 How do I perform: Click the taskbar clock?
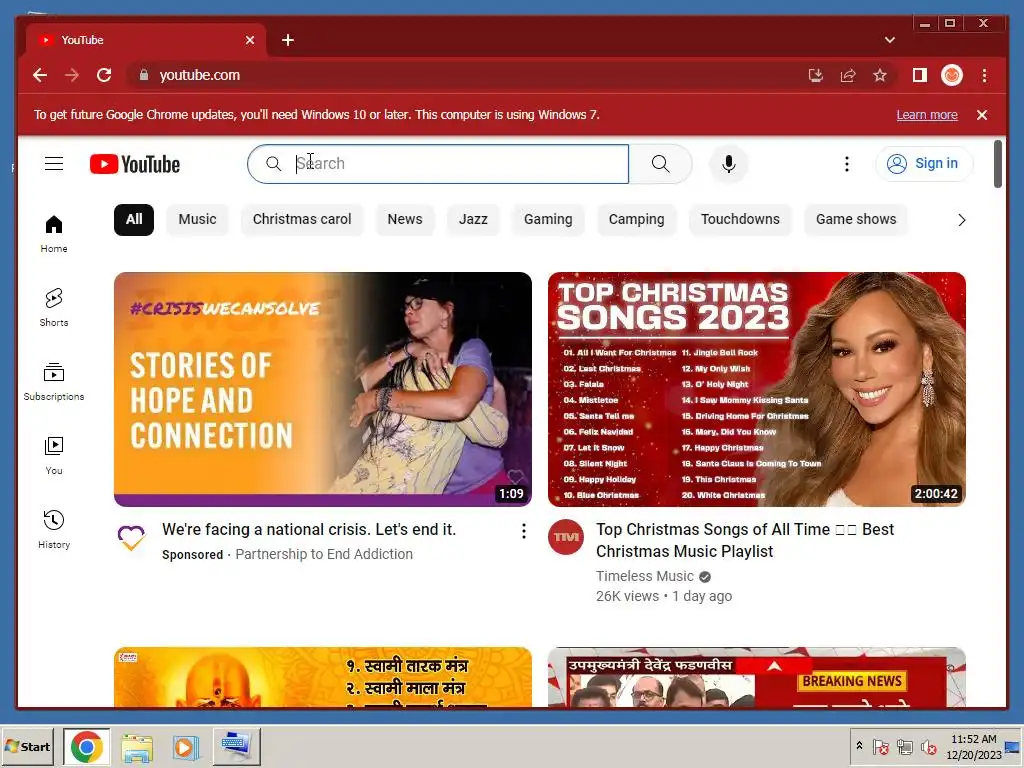(974, 746)
